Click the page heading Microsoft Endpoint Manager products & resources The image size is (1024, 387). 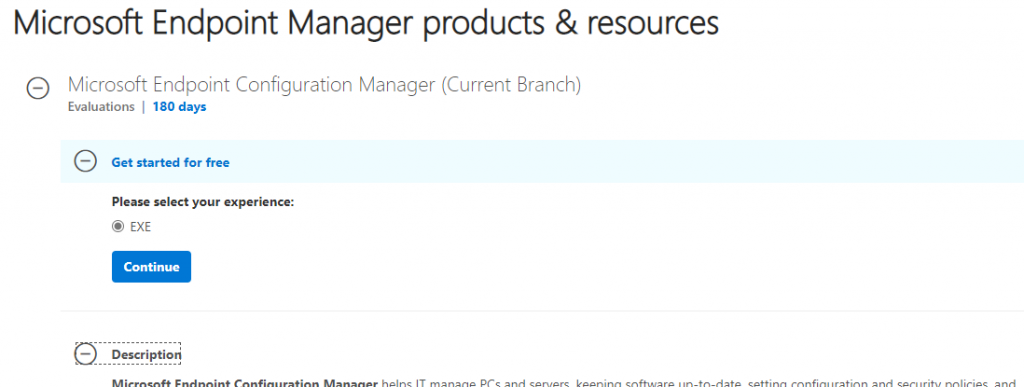tap(366, 23)
